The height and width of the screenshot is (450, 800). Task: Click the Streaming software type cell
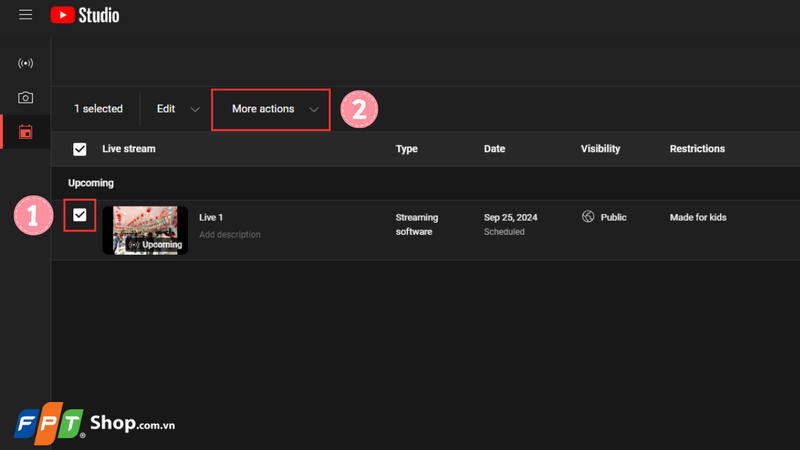point(417,224)
